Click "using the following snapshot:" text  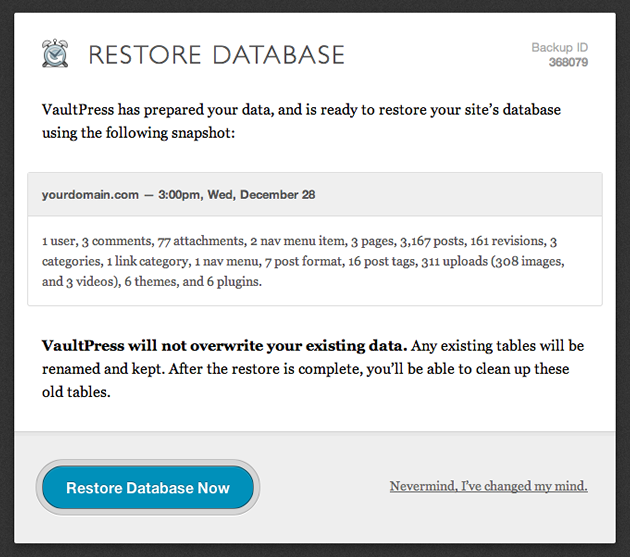tap(138, 133)
